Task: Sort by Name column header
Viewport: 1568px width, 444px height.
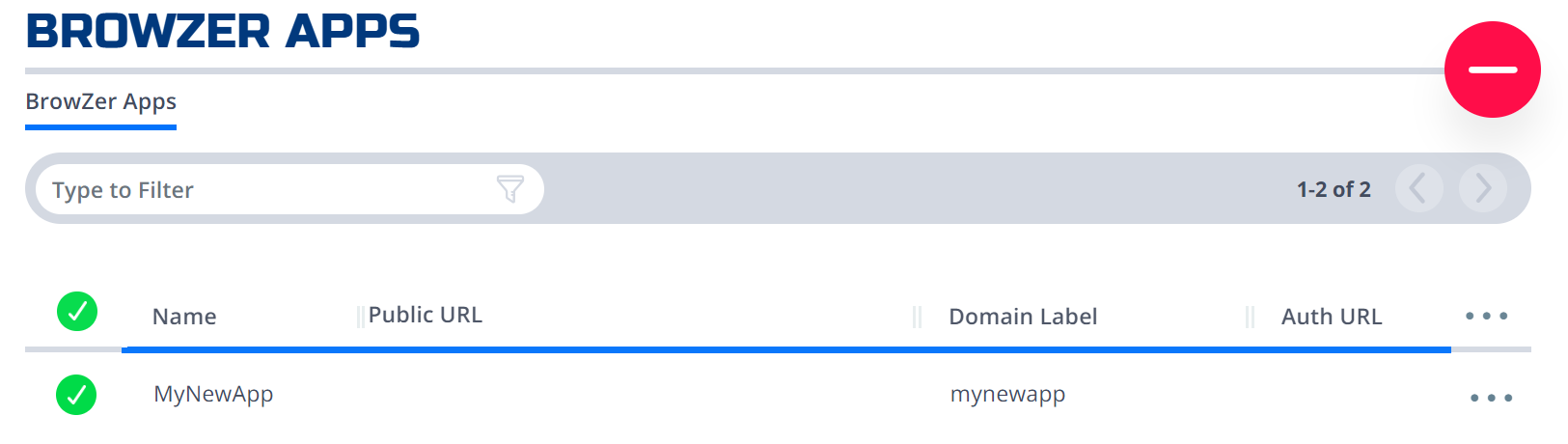Action: [184, 317]
